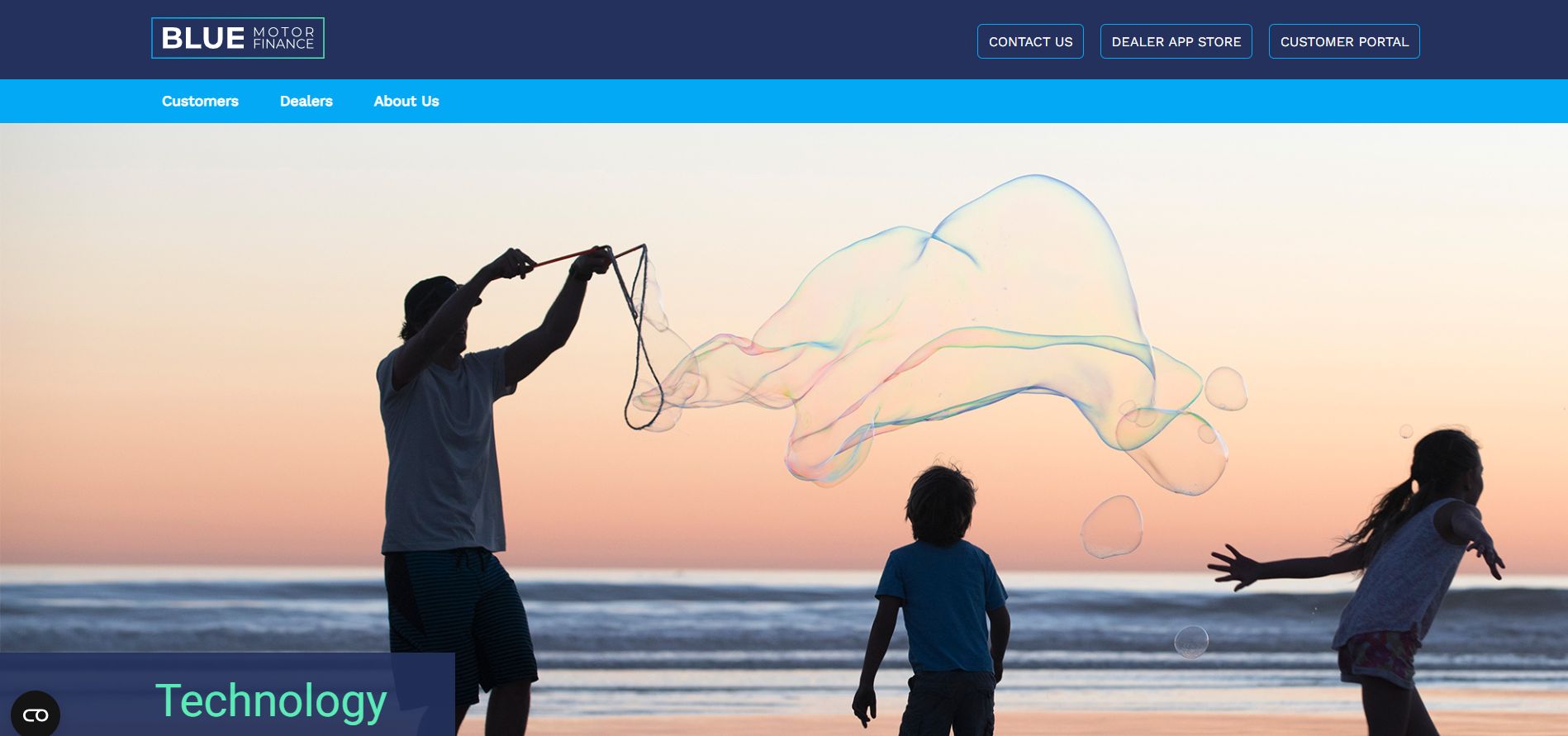Go to the CUSTOMER PORTAL
This screenshot has height=736, width=1568.
click(x=1344, y=41)
